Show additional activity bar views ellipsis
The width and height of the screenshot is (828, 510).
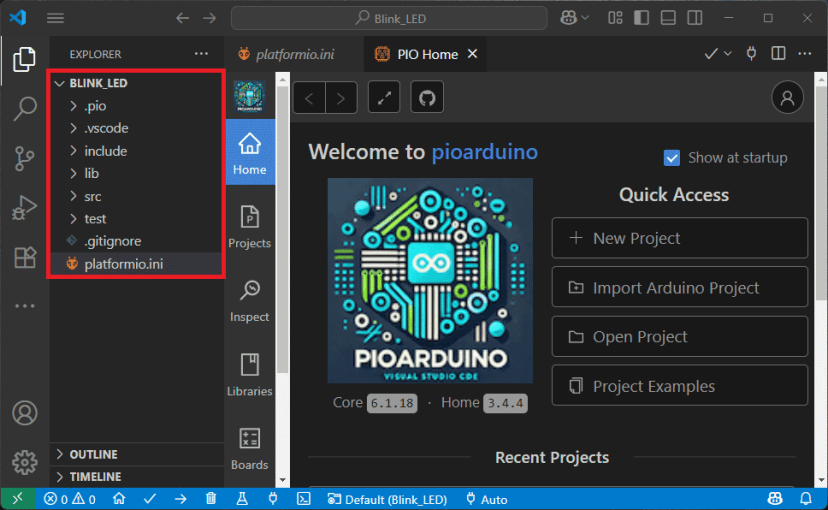point(24,306)
